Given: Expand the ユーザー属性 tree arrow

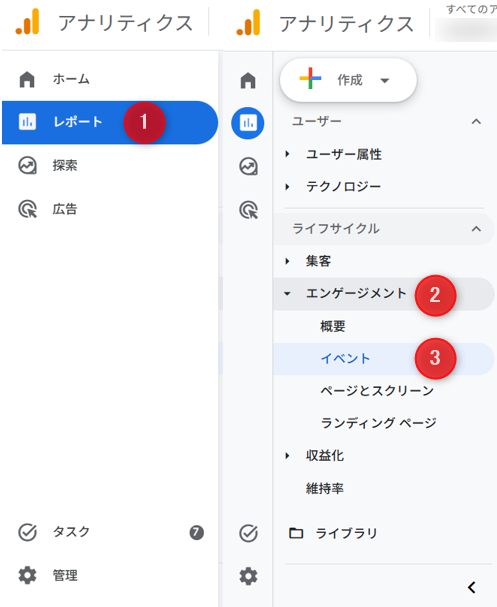Looking at the screenshot, I should [x=287, y=154].
